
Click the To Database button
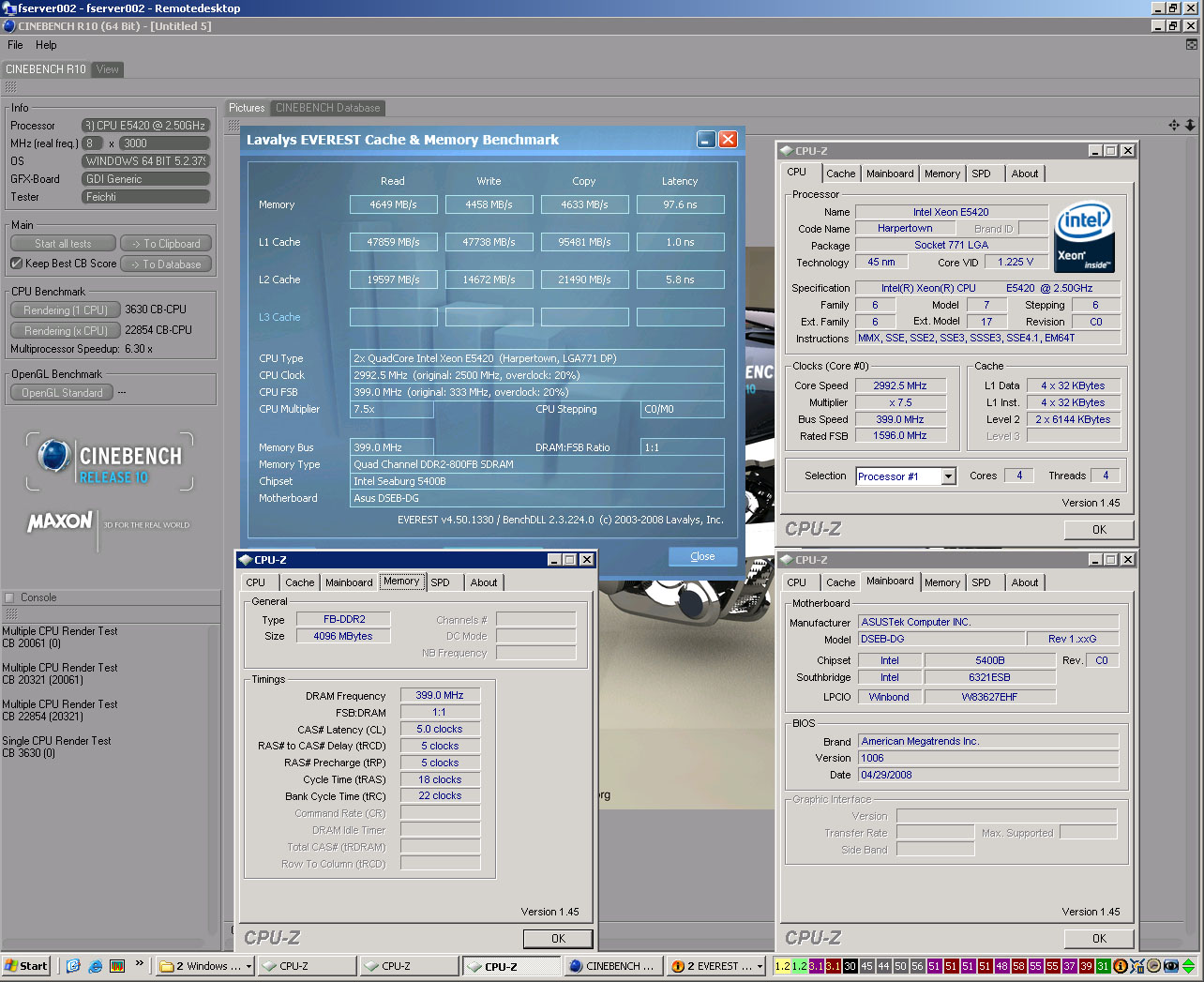point(166,264)
